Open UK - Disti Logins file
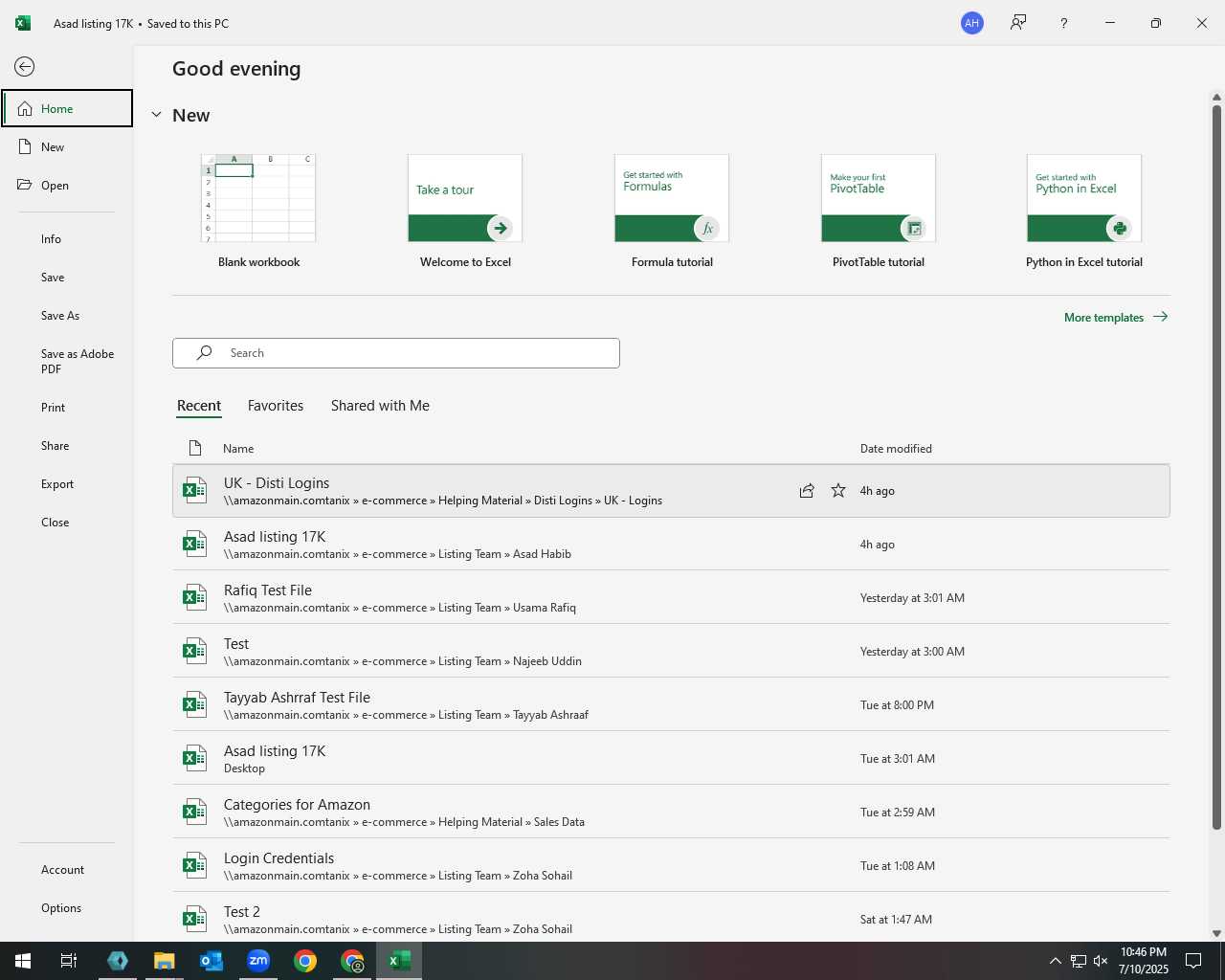 [x=671, y=491]
